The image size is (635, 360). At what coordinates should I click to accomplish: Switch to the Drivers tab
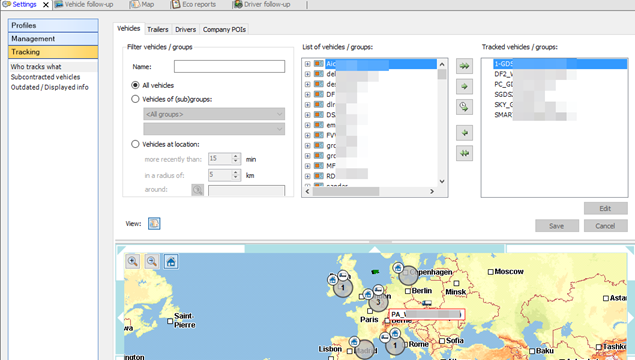coord(185,29)
